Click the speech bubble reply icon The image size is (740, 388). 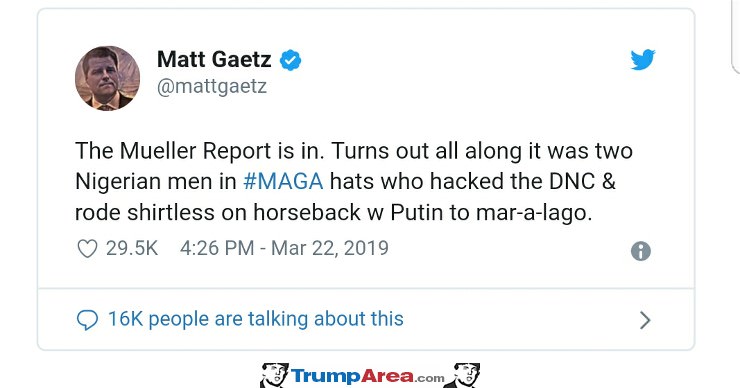87,320
